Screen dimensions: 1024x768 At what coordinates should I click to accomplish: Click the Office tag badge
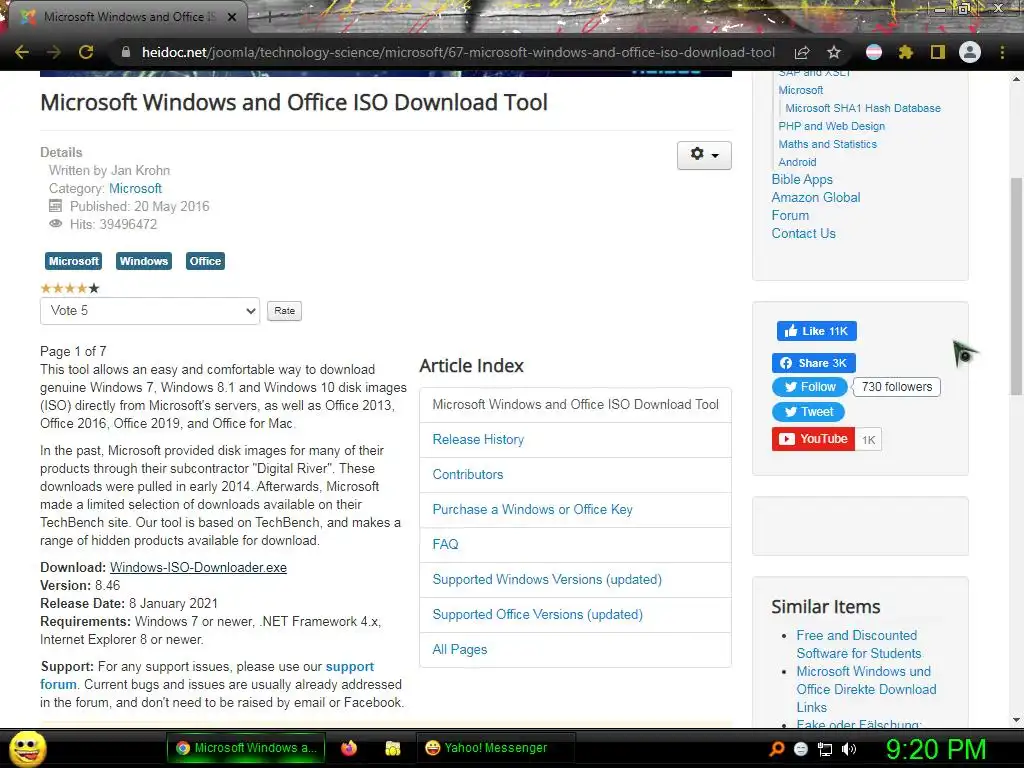tap(205, 261)
